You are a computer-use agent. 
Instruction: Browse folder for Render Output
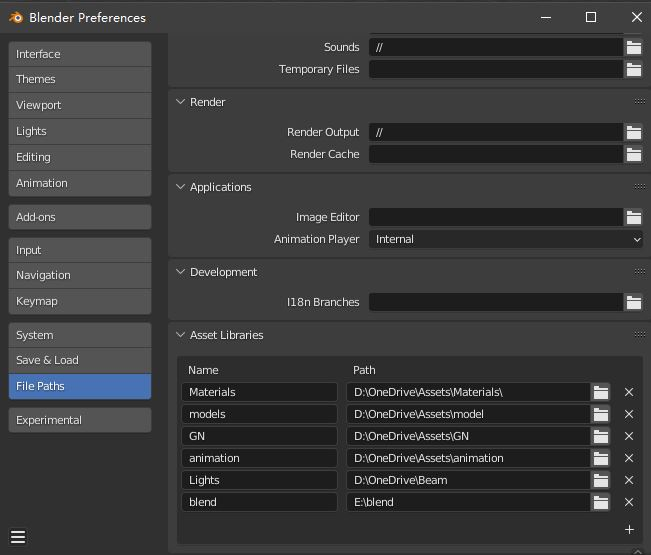click(x=633, y=132)
